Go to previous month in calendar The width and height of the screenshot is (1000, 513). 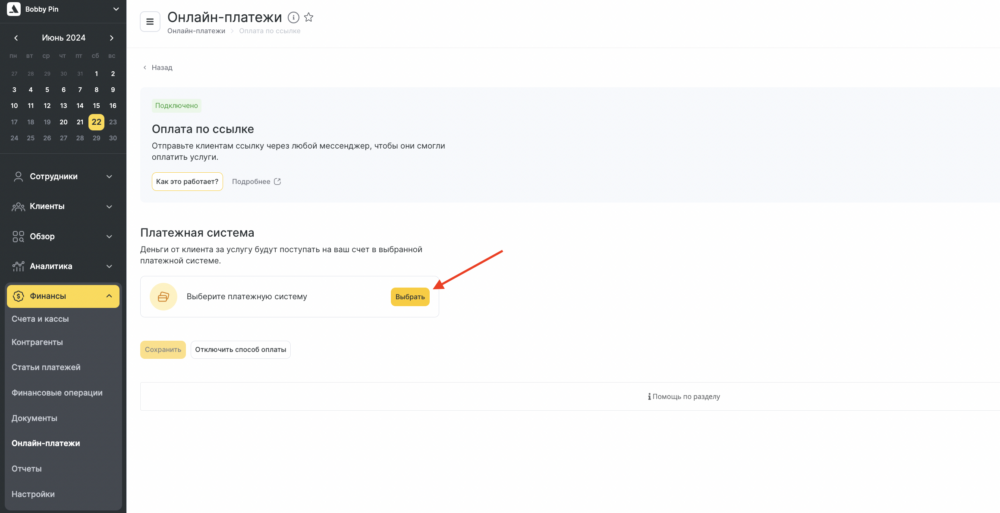[16, 38]
